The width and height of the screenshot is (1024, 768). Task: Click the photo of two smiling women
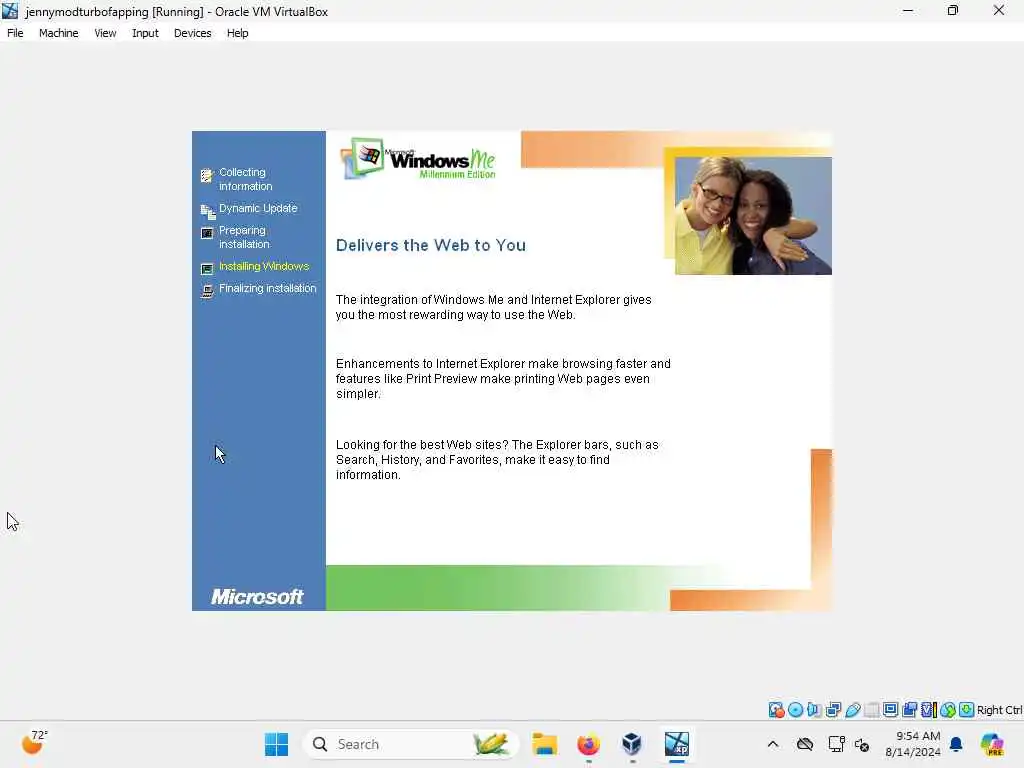coord(753,216)
